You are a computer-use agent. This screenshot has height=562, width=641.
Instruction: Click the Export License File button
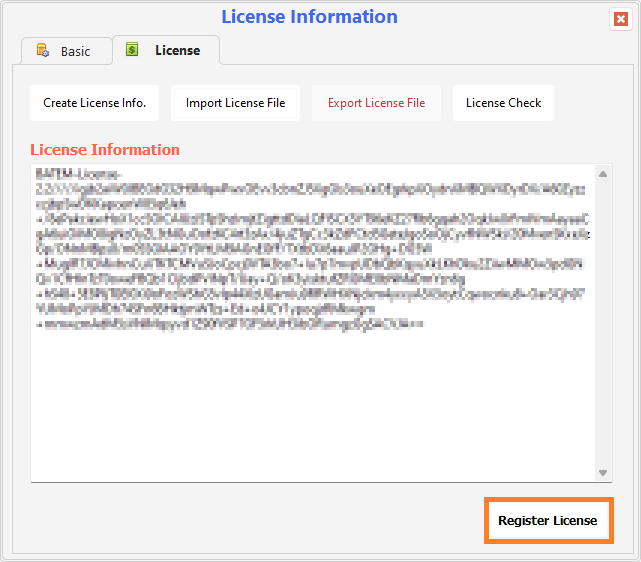click(376, 103)
